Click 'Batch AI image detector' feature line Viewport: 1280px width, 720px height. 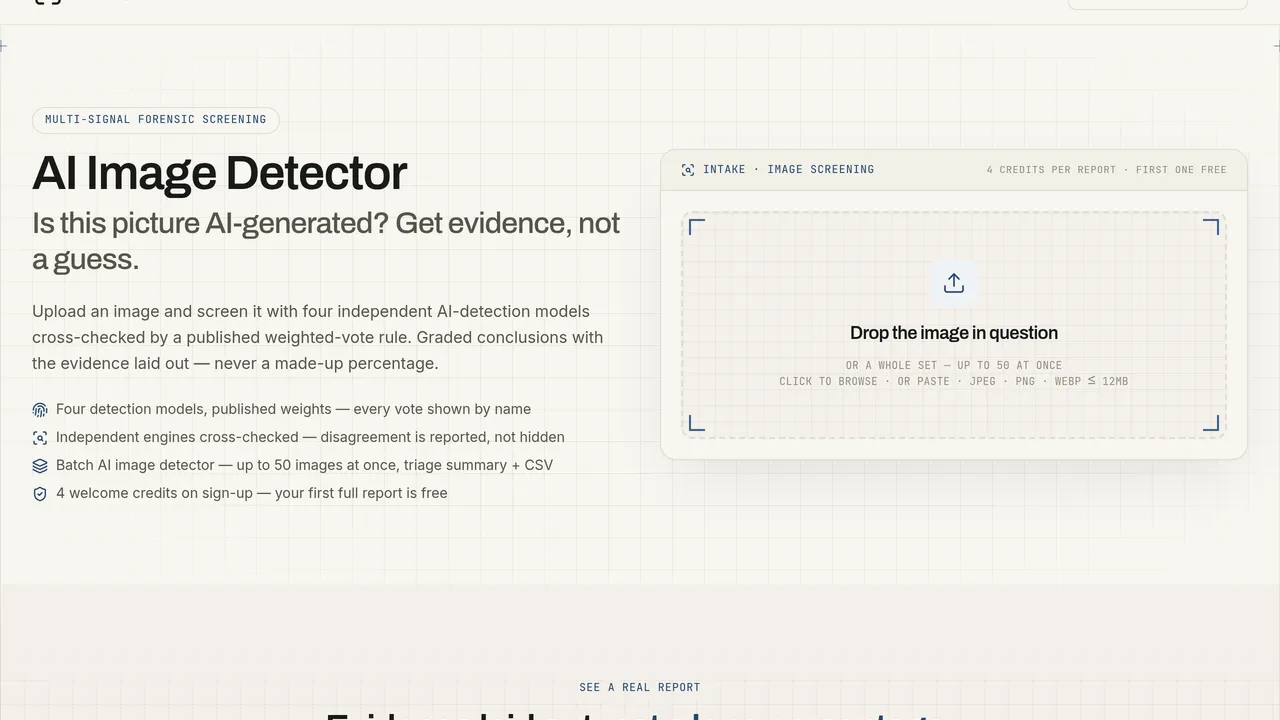point(305,465)
